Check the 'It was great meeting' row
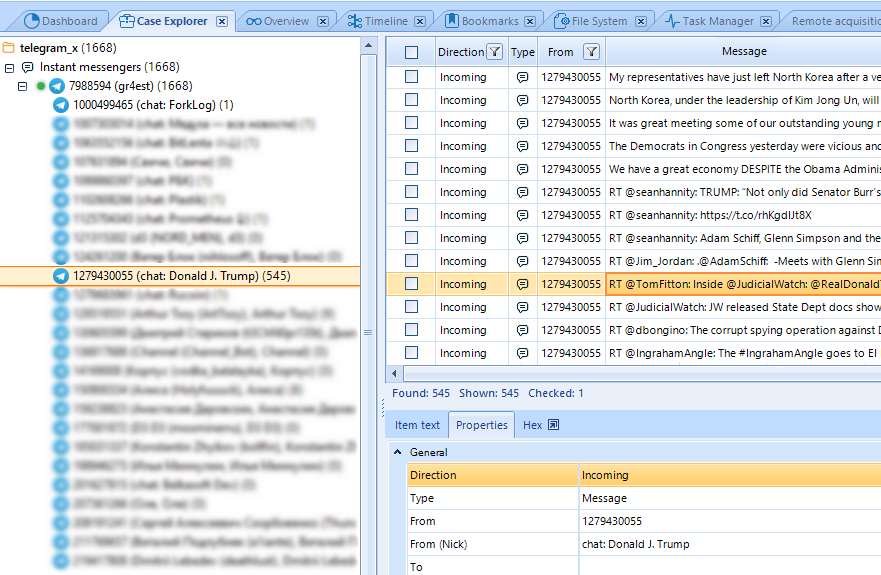This screenshot has height=575, width=881. click(411, 123)
